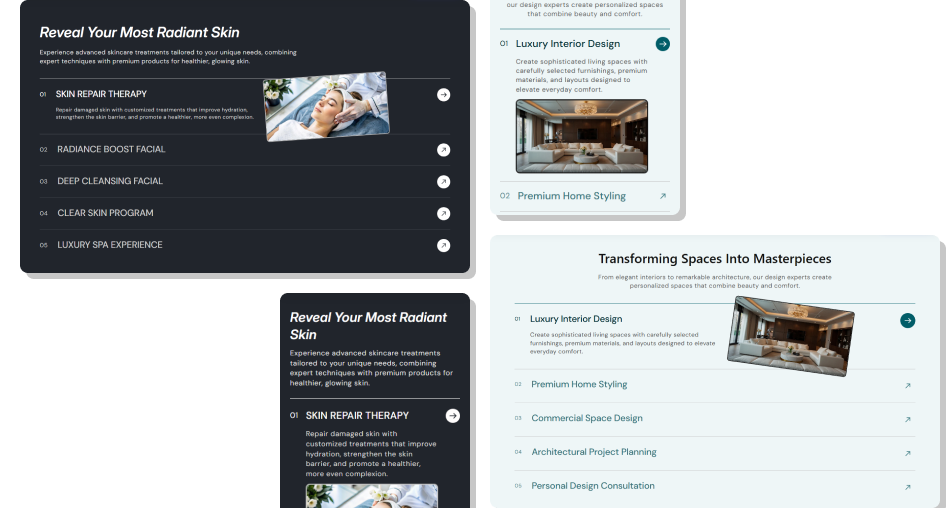Collapse Luxury Interior Design title in narrow light card
The image size is (950, 508).
568,44
